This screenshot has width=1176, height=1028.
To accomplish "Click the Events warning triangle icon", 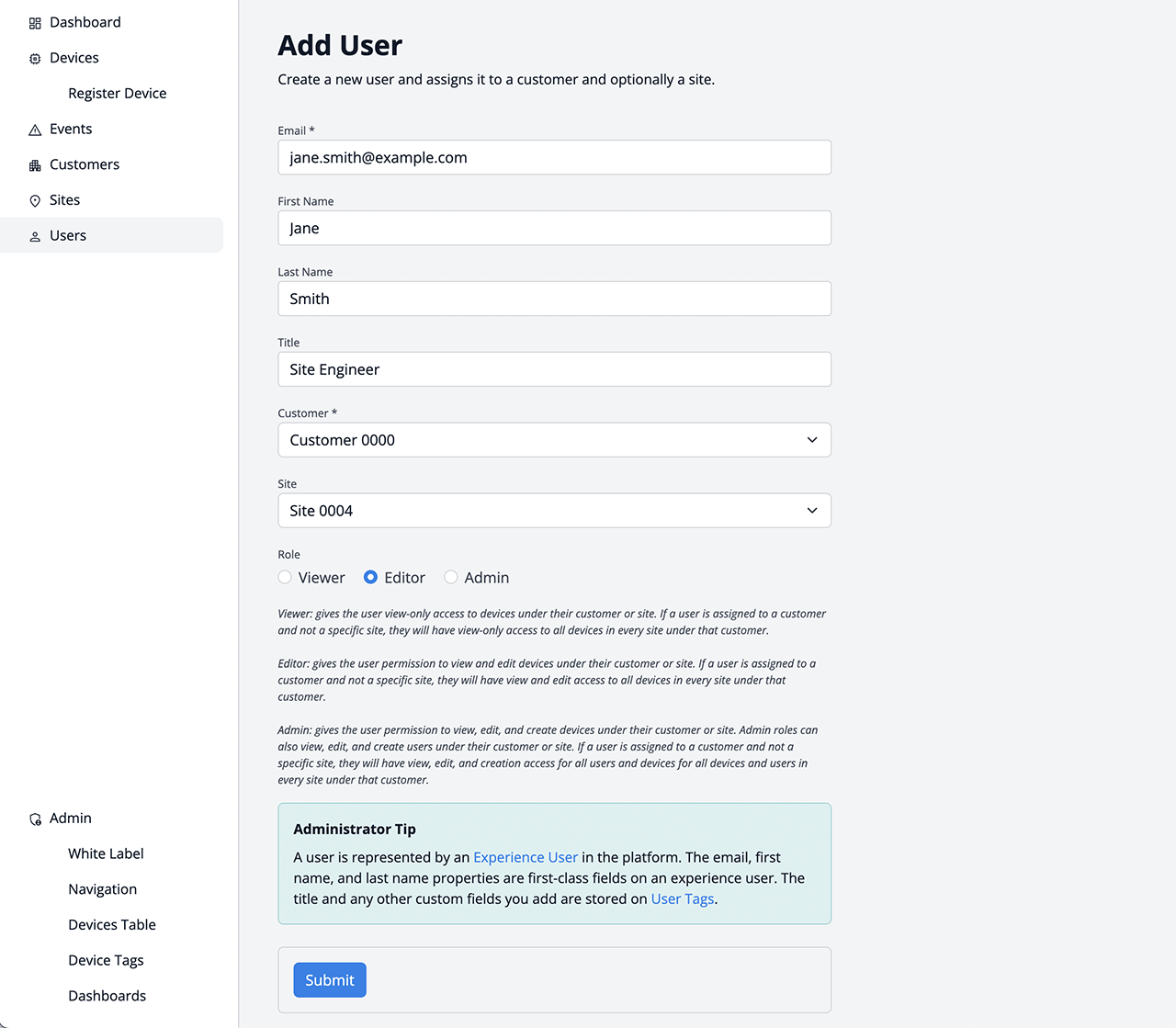I will point(35,130).
